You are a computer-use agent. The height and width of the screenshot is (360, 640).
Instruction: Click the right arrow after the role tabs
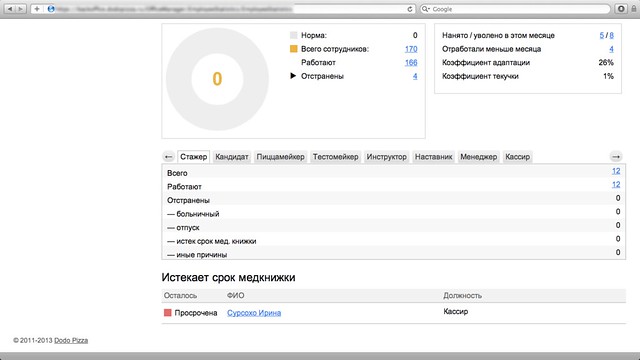616,157
